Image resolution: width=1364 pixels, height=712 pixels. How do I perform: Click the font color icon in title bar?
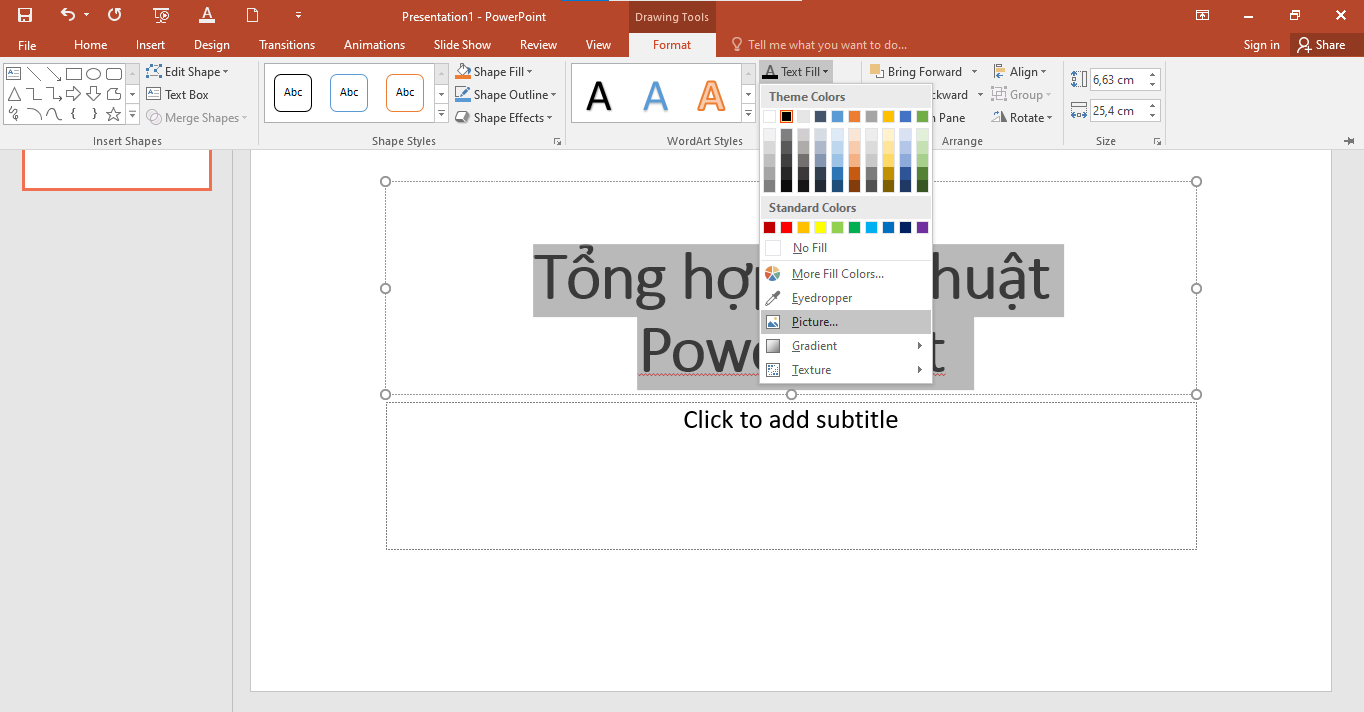(207, 15)
